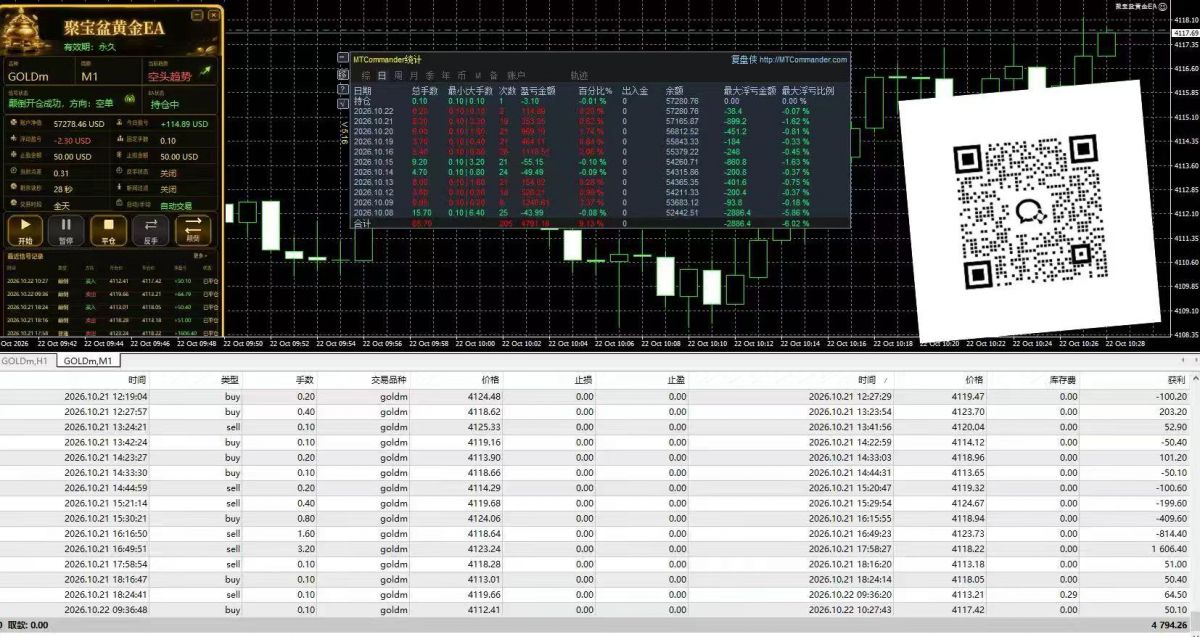Viewport: 1200px width, 637px height.
Task: Click the 2026.10.08 row in MTCommander stats
Action: coord(600,214)
